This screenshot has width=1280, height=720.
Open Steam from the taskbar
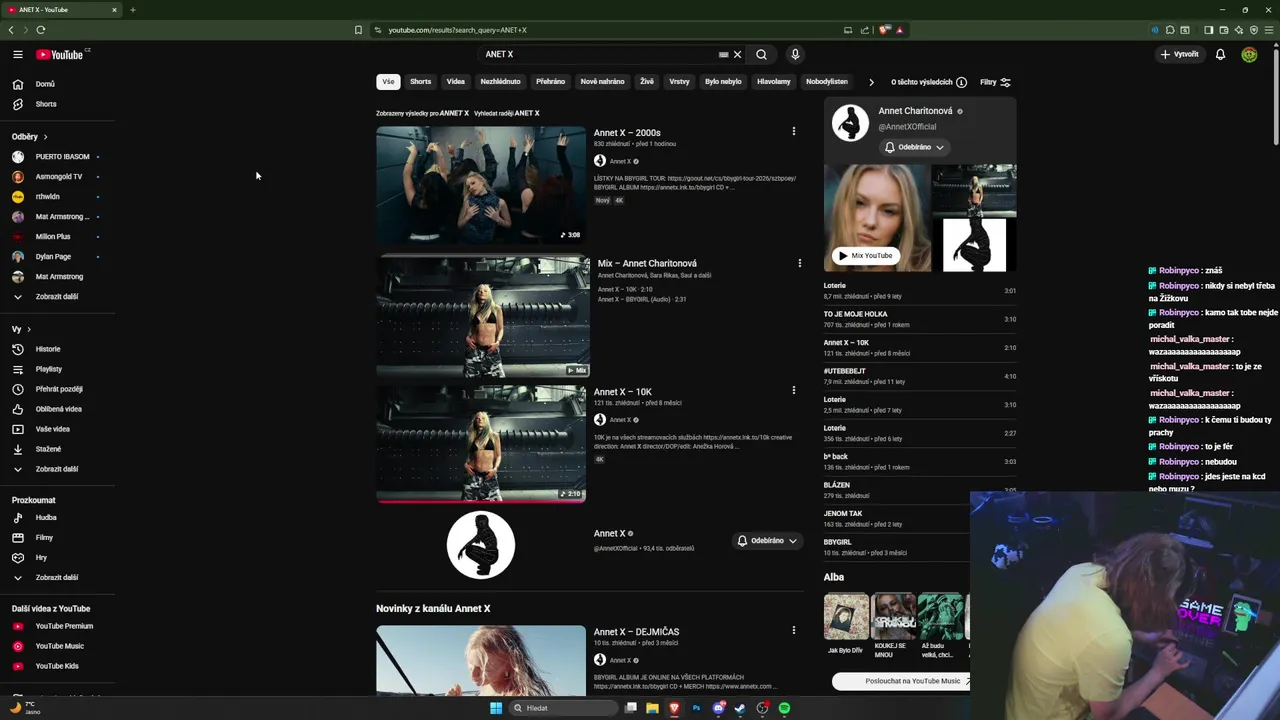coord(740,708)
